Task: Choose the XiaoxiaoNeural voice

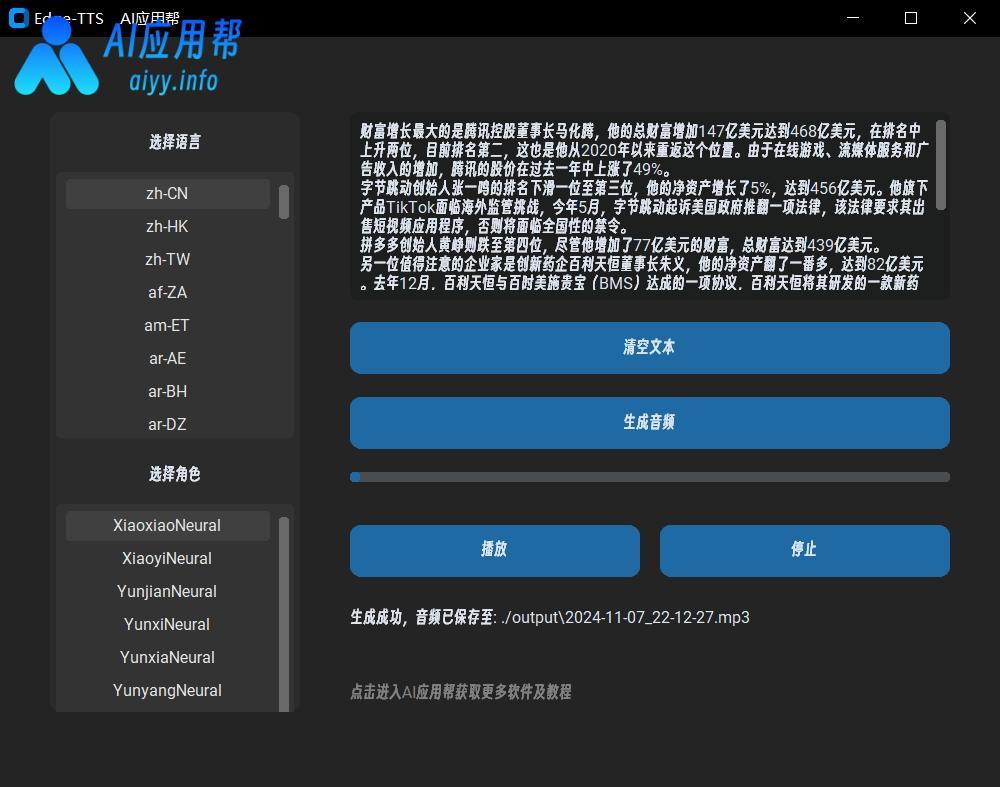Action: (167, 525)
